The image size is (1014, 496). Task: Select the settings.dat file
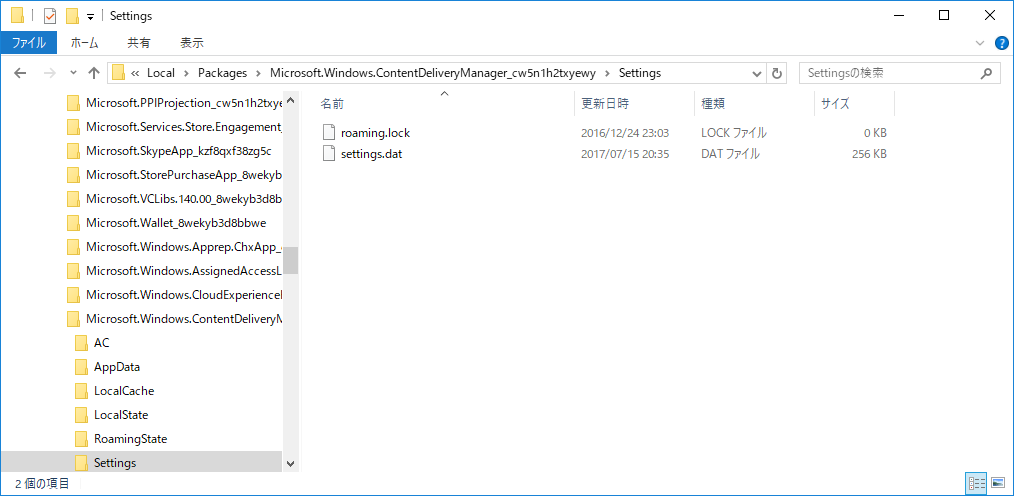tap(371, 154)
